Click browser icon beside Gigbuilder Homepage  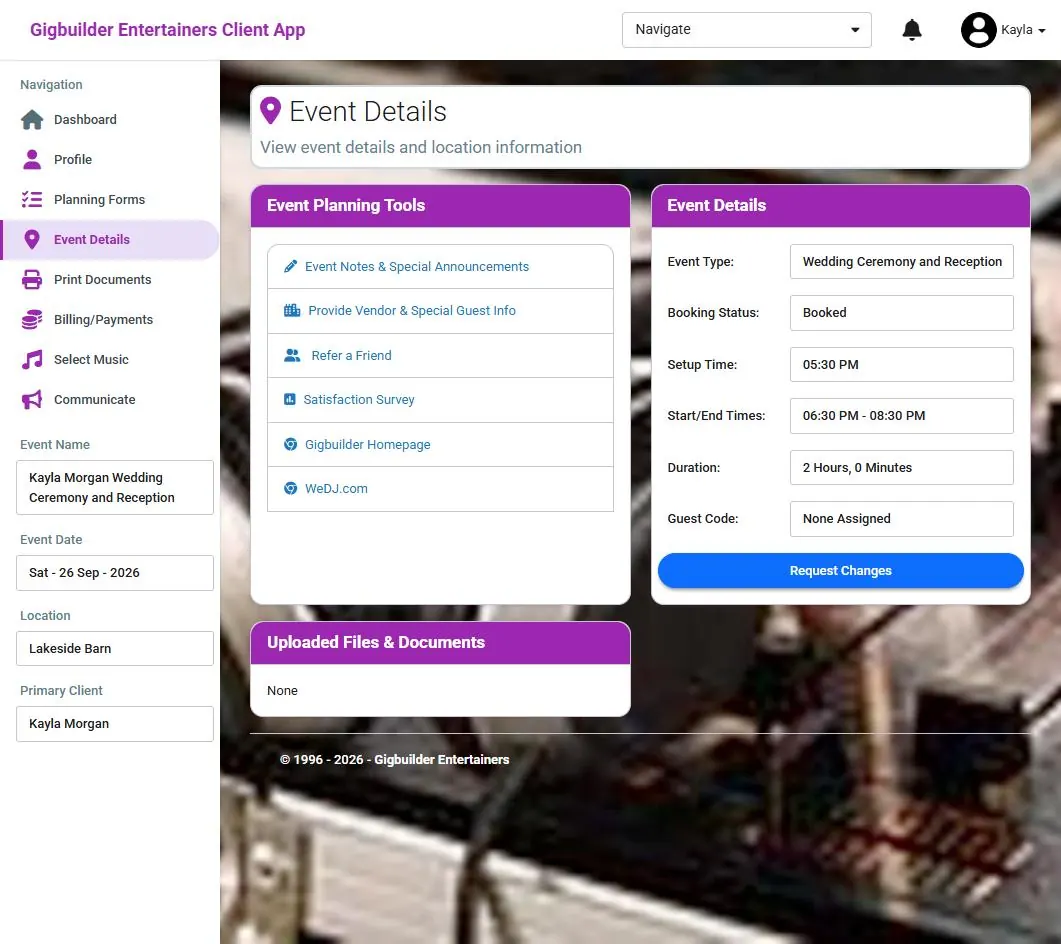click(x=290, y=445)
